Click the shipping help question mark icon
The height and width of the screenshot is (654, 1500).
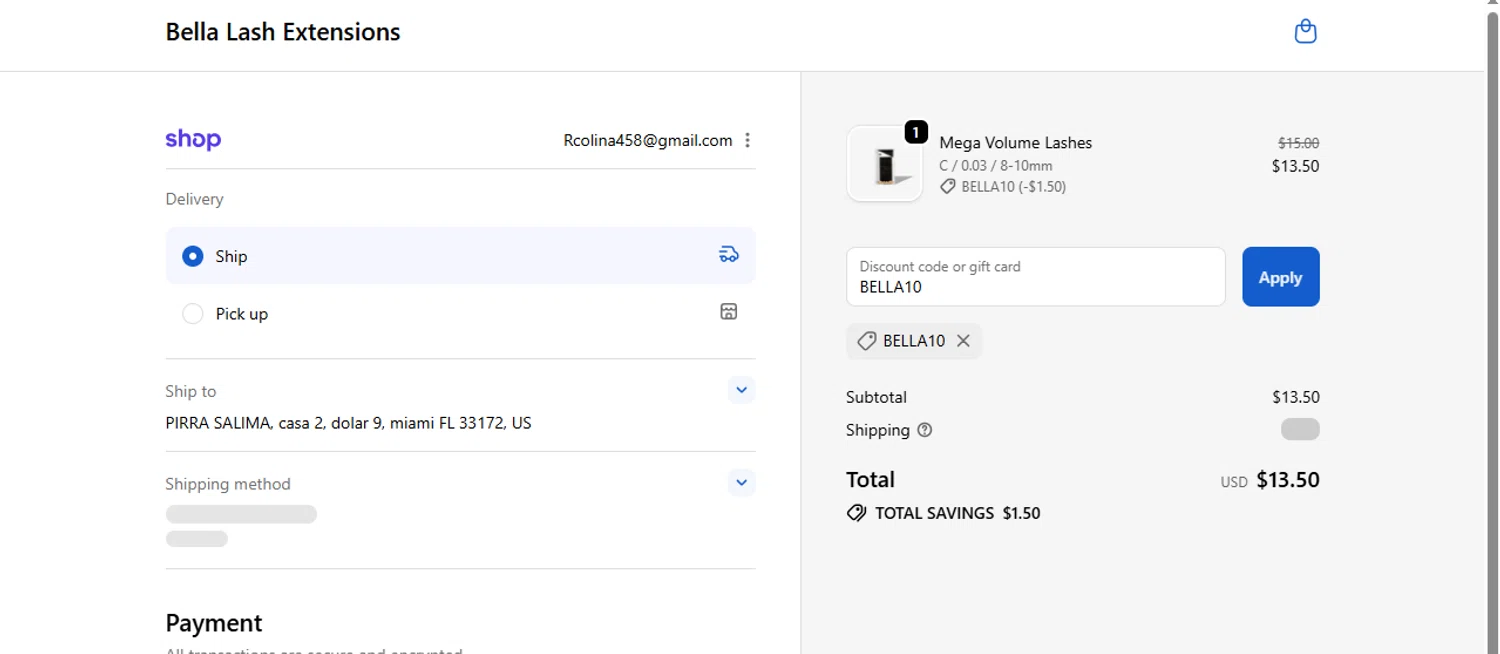coord(925,430)
